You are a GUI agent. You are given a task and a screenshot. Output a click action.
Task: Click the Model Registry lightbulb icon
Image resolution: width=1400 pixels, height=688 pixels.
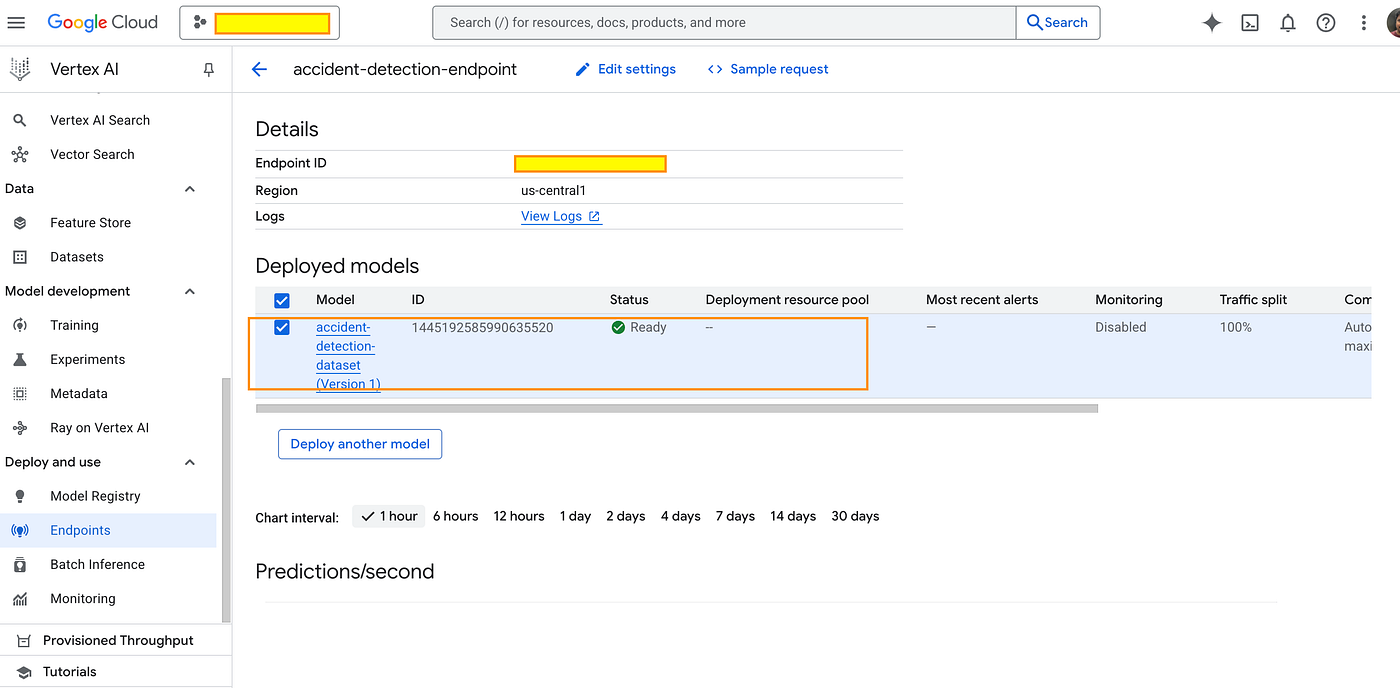click(19, 496)
